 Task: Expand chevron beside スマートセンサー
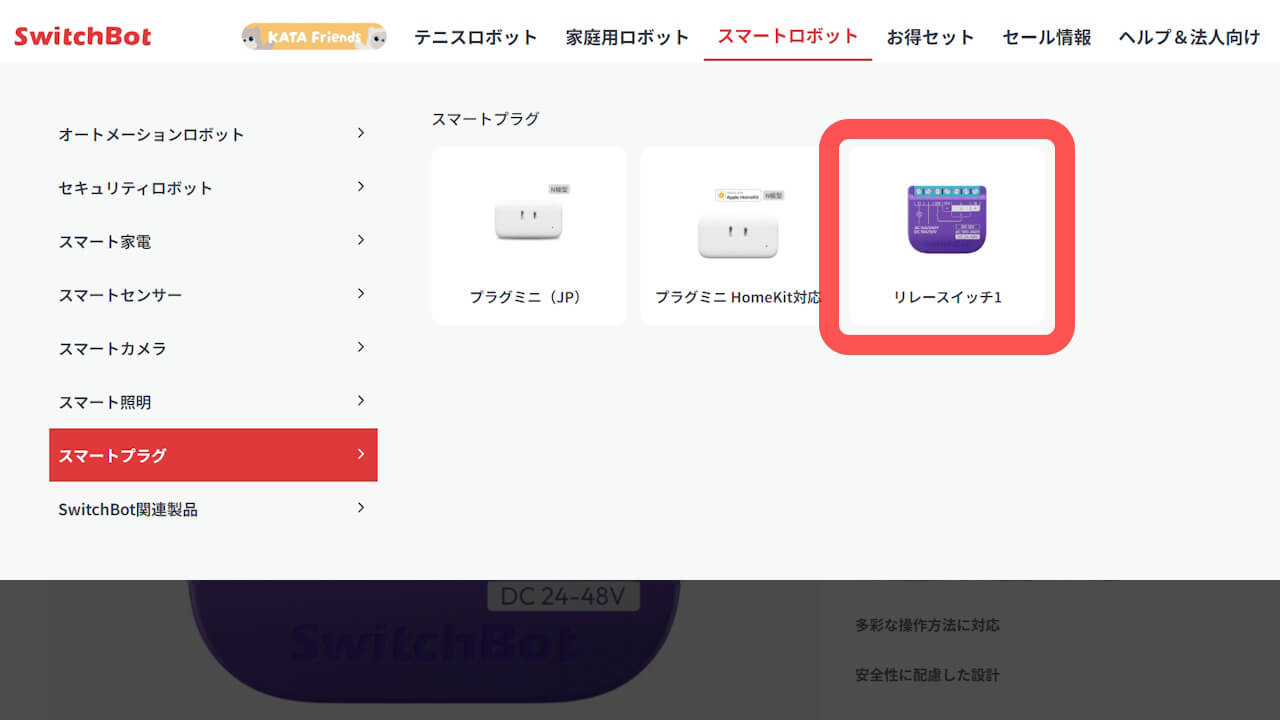point(361,294)
